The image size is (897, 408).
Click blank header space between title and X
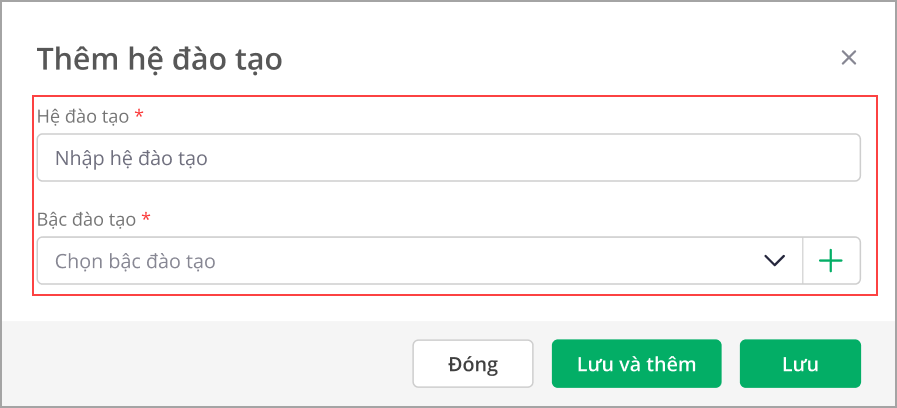click(560, 60)
